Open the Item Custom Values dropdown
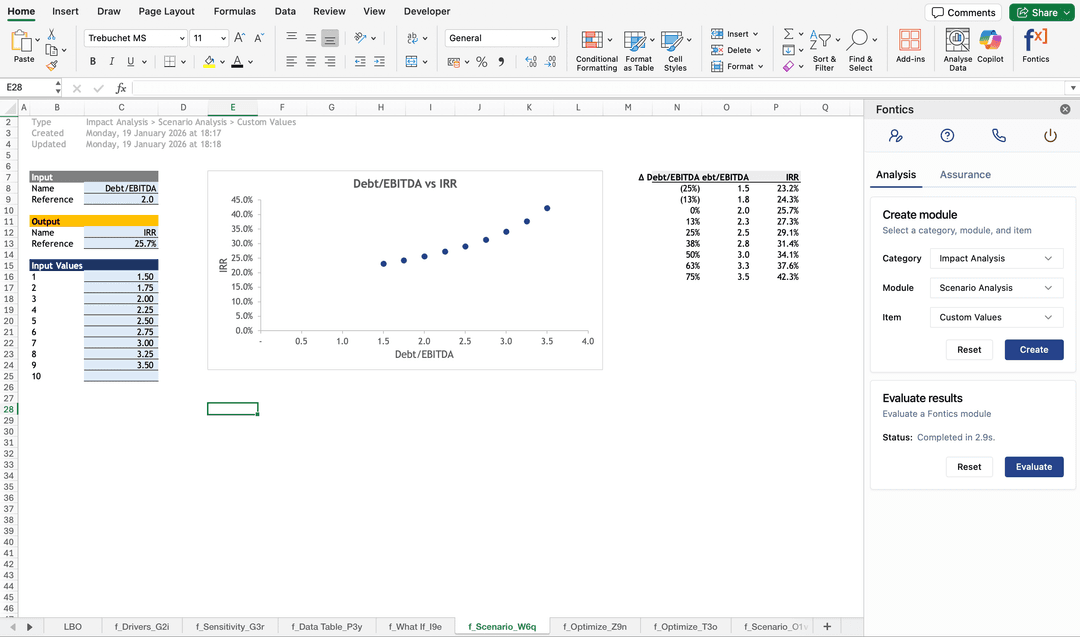Viewport: 1080px width, 637px height. (x=996, y=317)
